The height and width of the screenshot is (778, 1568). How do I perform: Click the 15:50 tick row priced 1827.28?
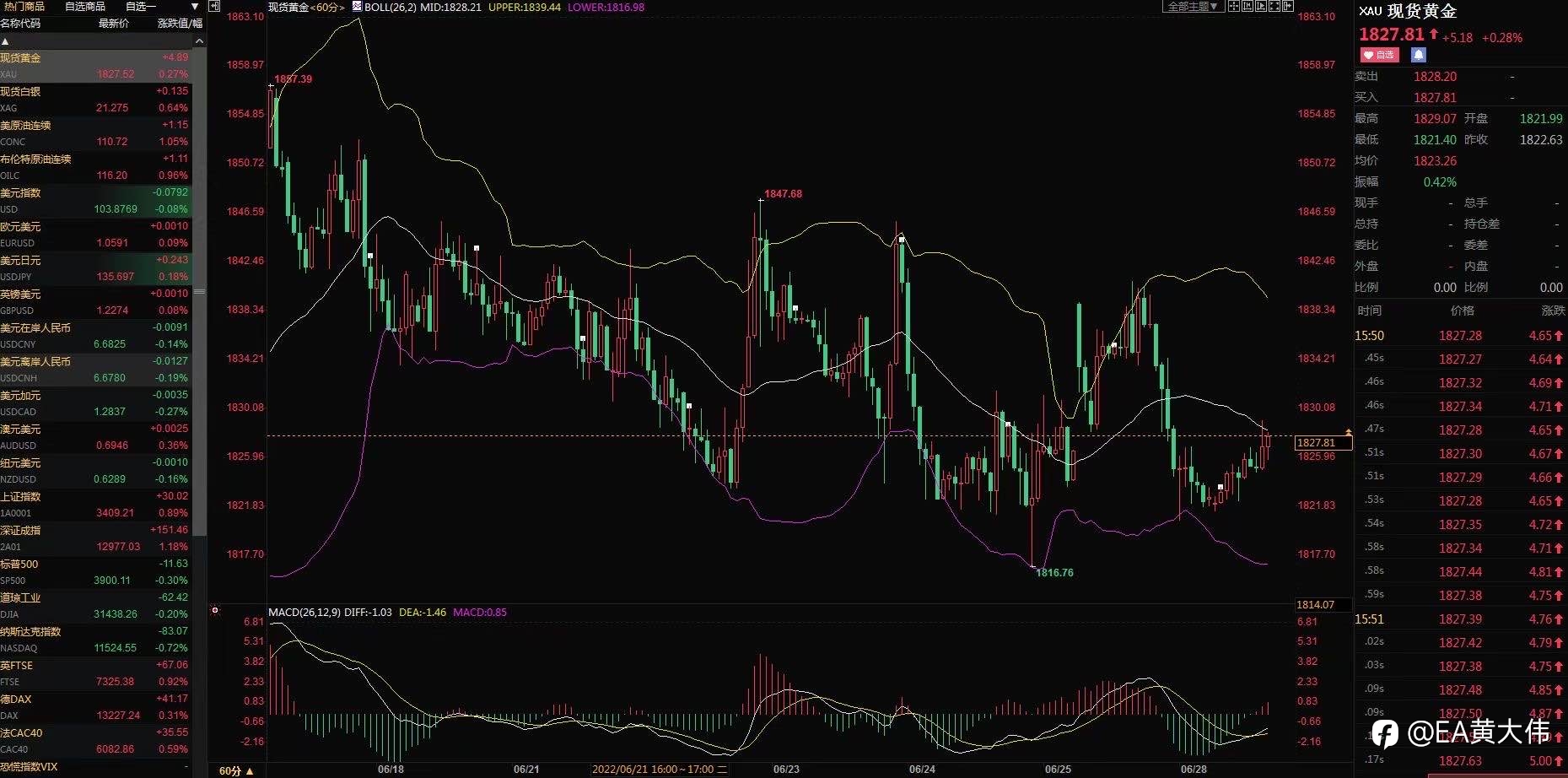pos(1460,336)
